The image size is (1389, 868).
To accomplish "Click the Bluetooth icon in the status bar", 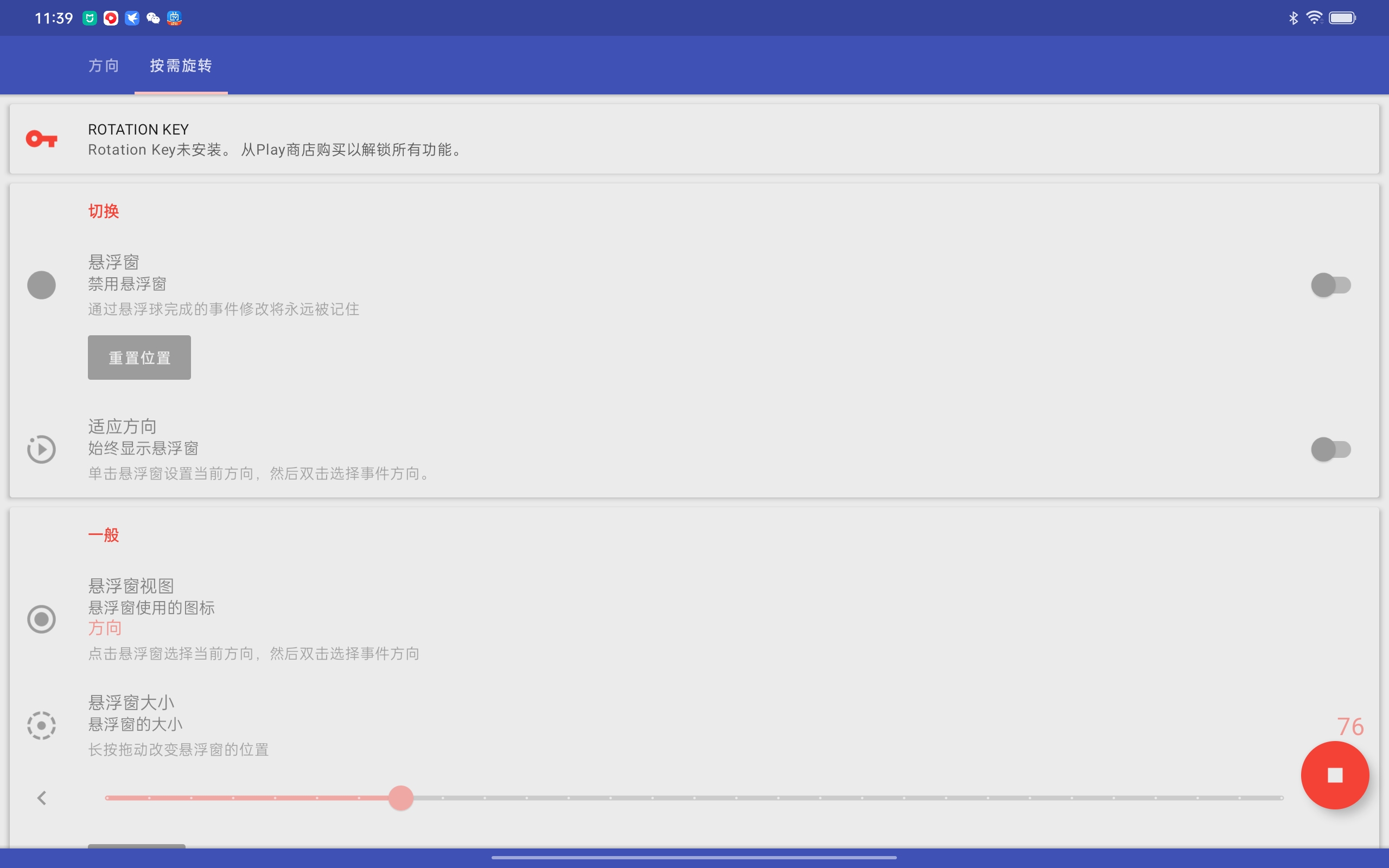I will pyautogui.click(x=1292, y=18).
